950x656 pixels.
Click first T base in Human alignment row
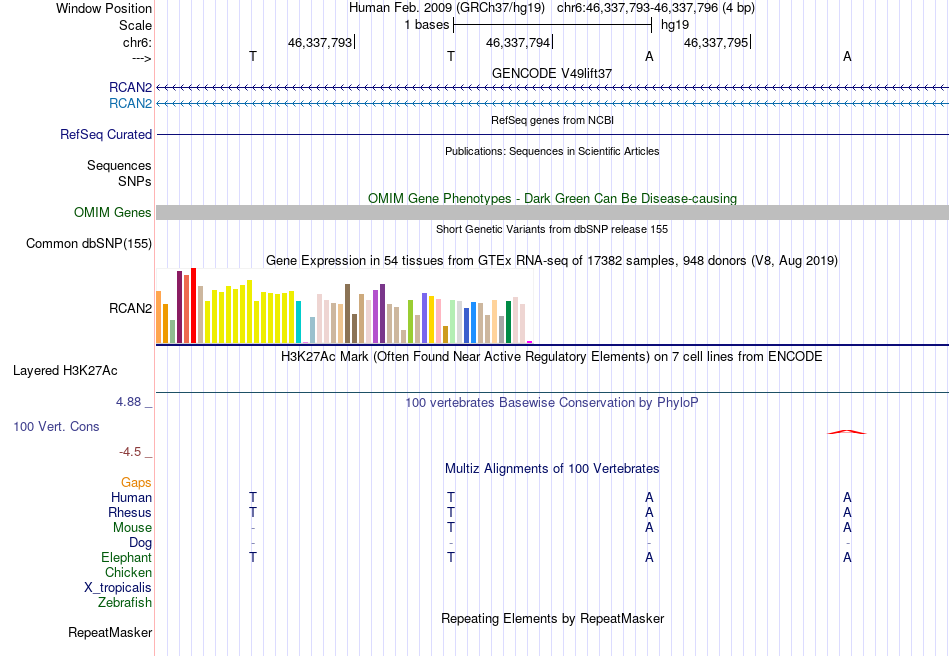[253, 497]
